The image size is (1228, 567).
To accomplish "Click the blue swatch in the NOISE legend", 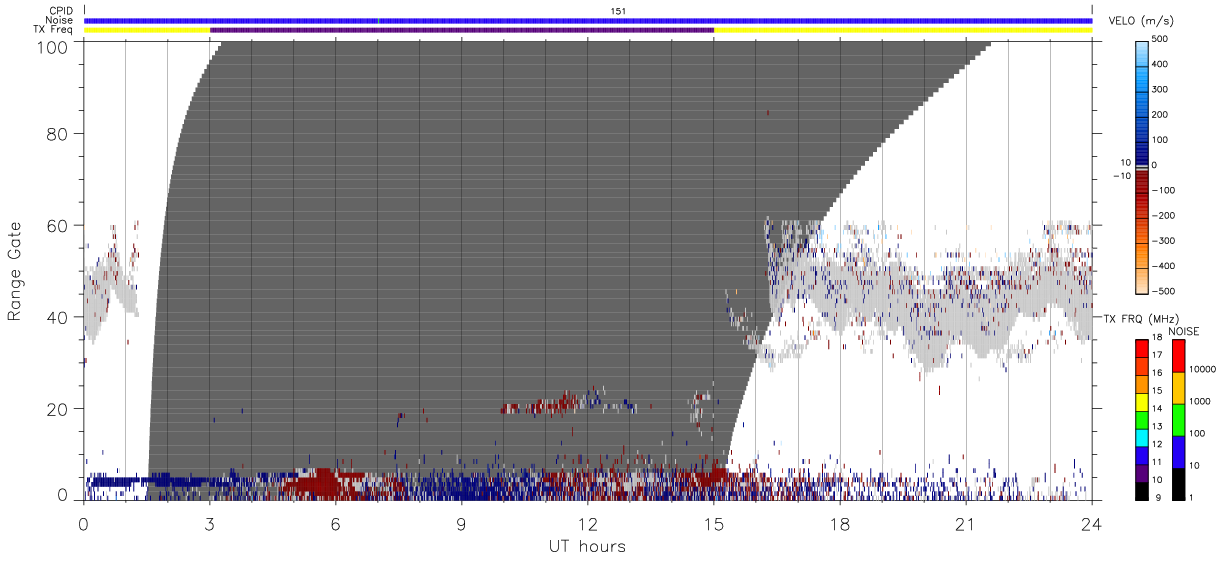I will tap(1179, 451).
